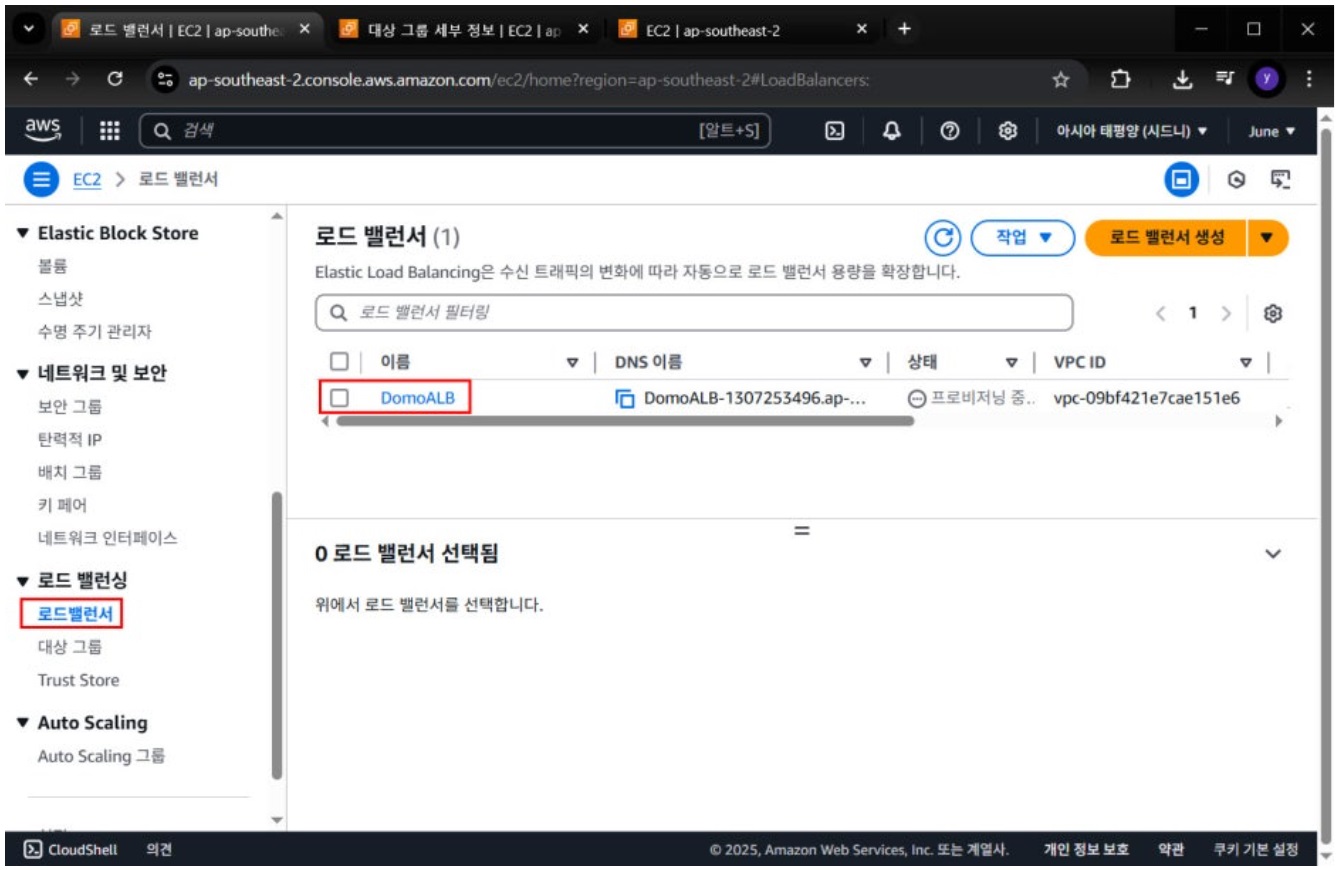Open CloudShell in the footer
Viewport: 1339px width, 870px height.
pyautogui.click(x=70, y=850)
